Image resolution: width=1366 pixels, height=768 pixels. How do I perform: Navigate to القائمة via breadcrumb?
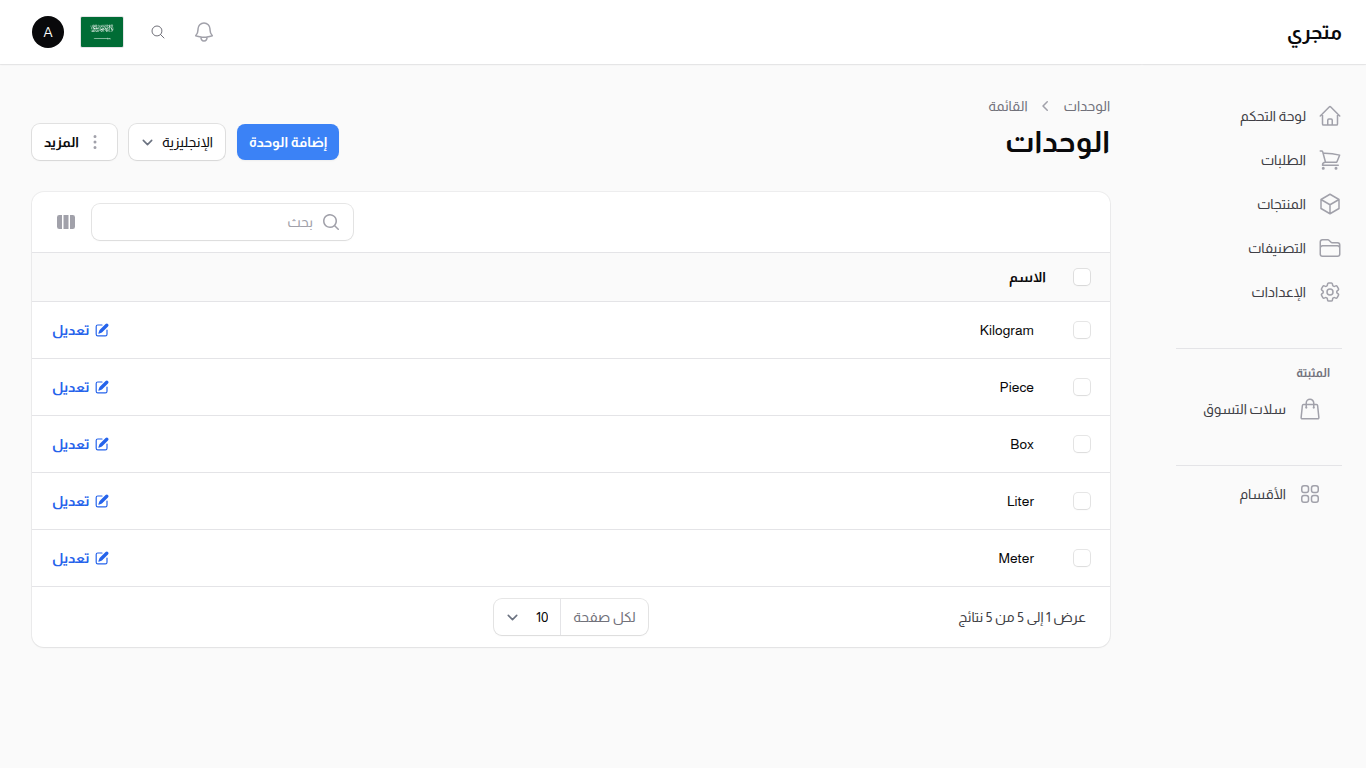[1010, 106]
